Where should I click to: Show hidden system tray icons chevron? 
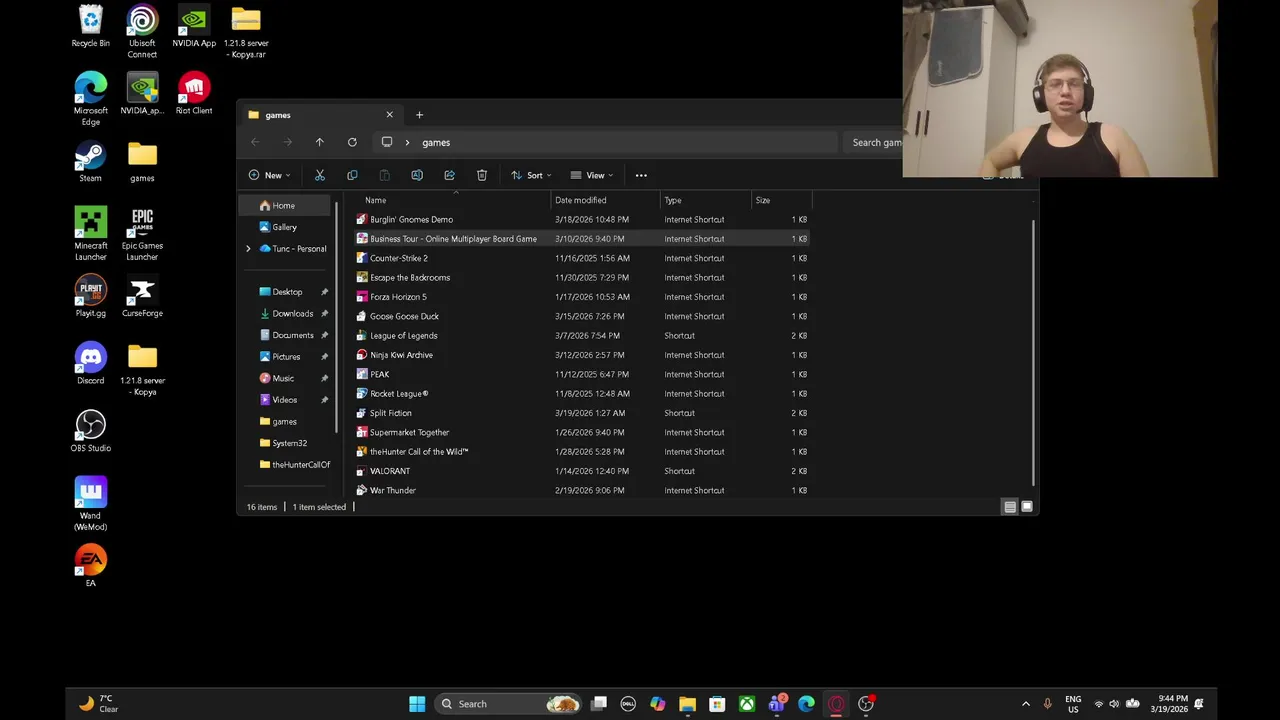point(1025,704)
